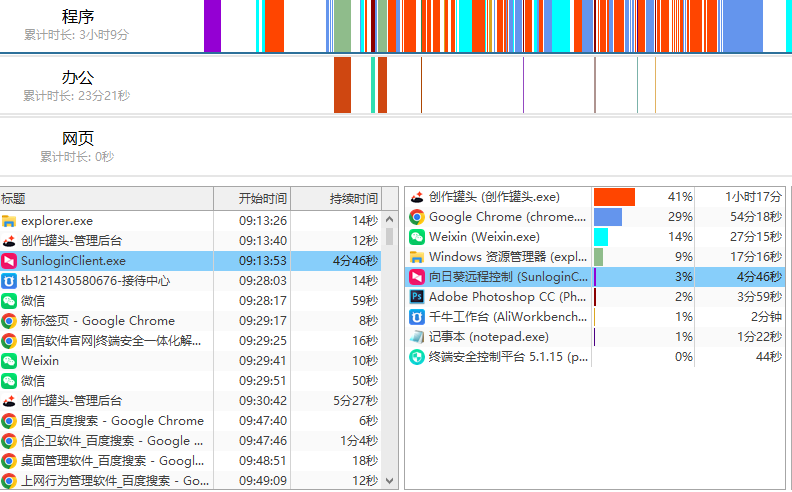Click the 累计时长: 3小时9分 label
The width and height of the screenshot is (792, 492).
coord(76,35)
